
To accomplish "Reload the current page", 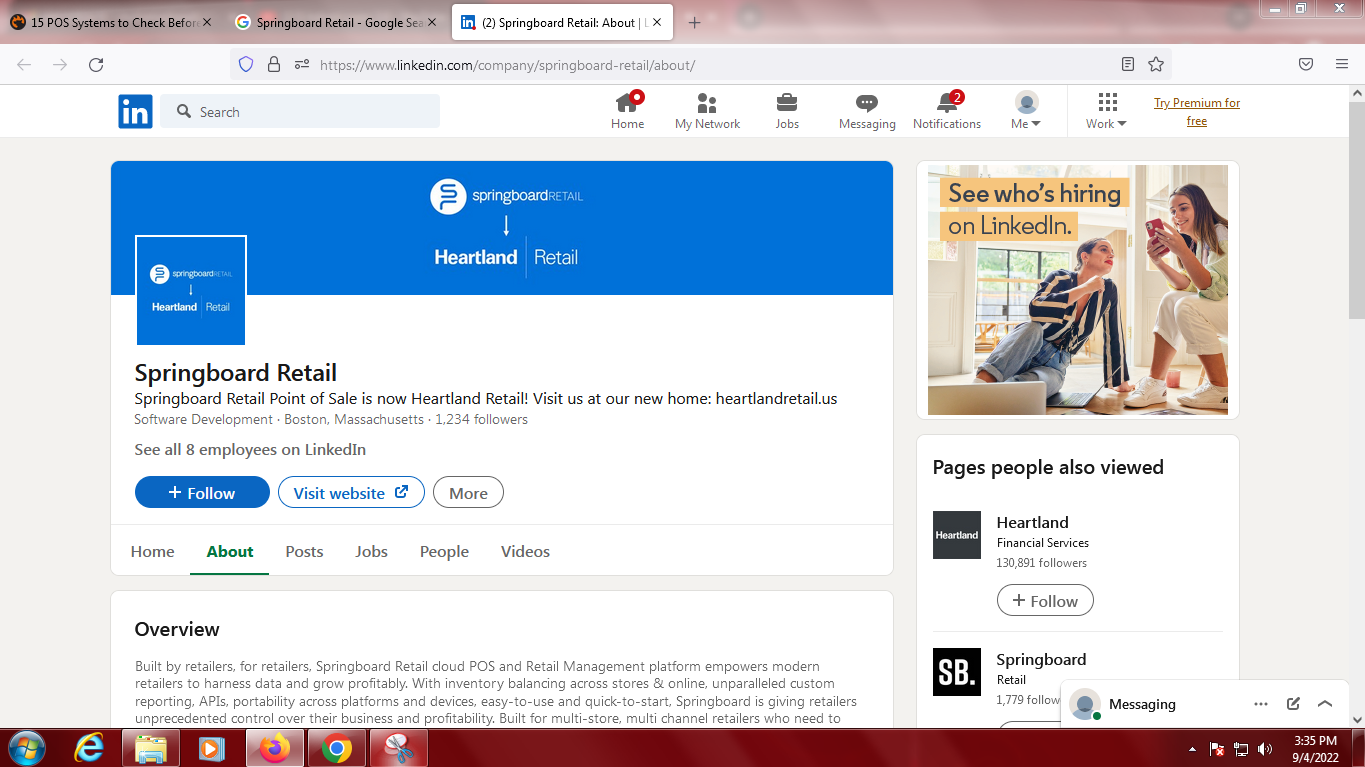I will click(x=96, y=64).
